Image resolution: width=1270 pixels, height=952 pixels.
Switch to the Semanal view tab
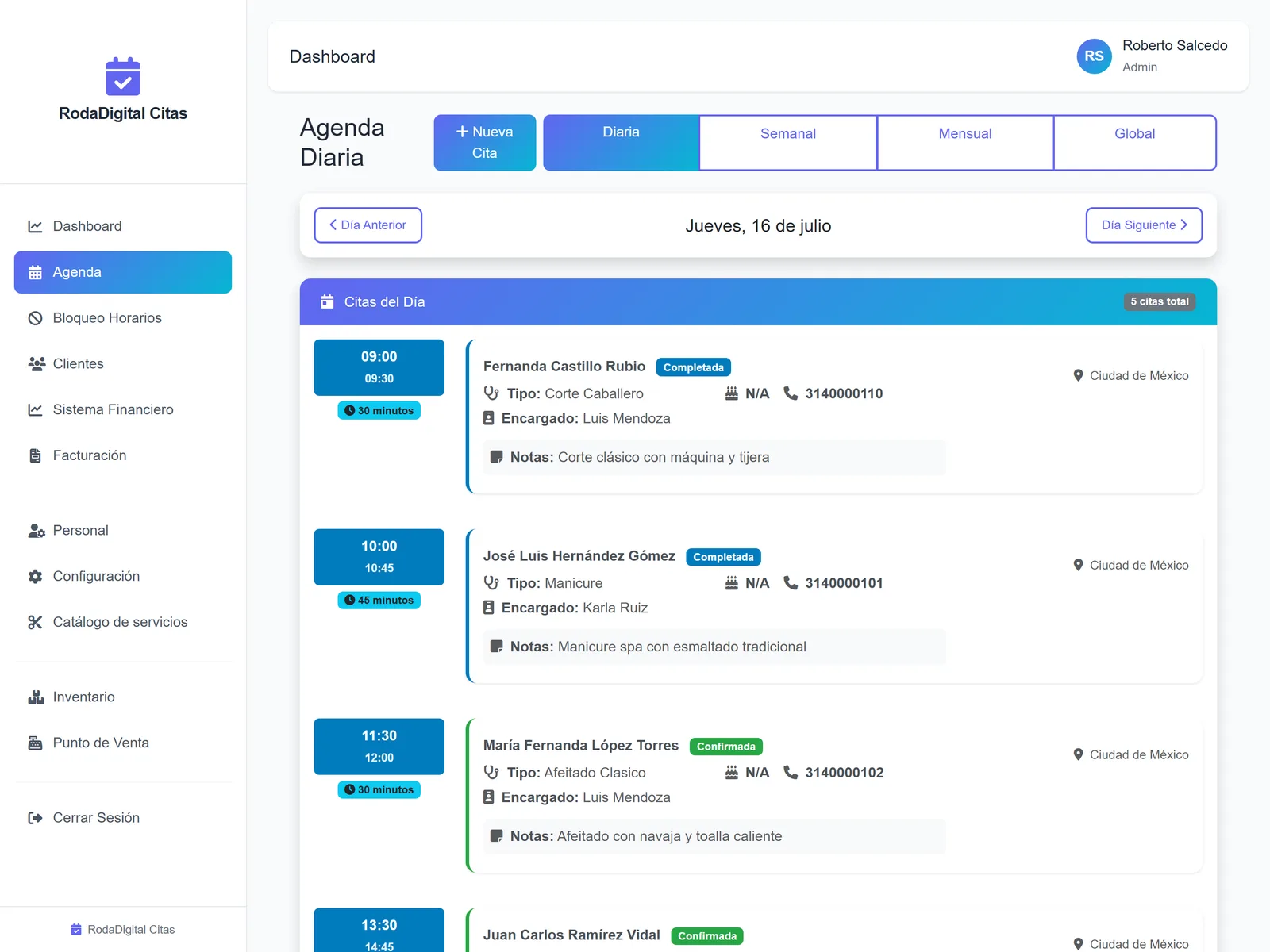(788, 143)
